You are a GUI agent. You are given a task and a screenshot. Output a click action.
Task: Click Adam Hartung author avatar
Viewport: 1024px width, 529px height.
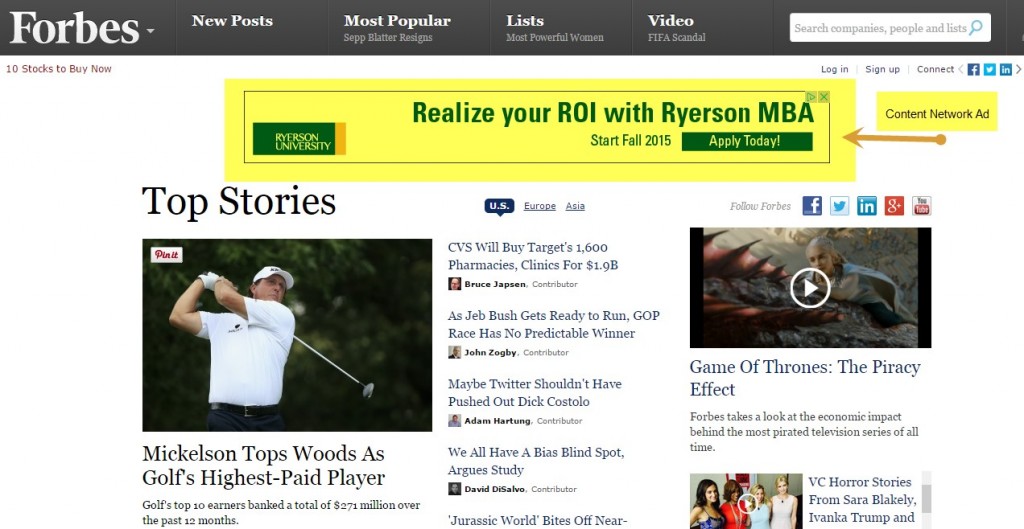[x=455, y=421]
